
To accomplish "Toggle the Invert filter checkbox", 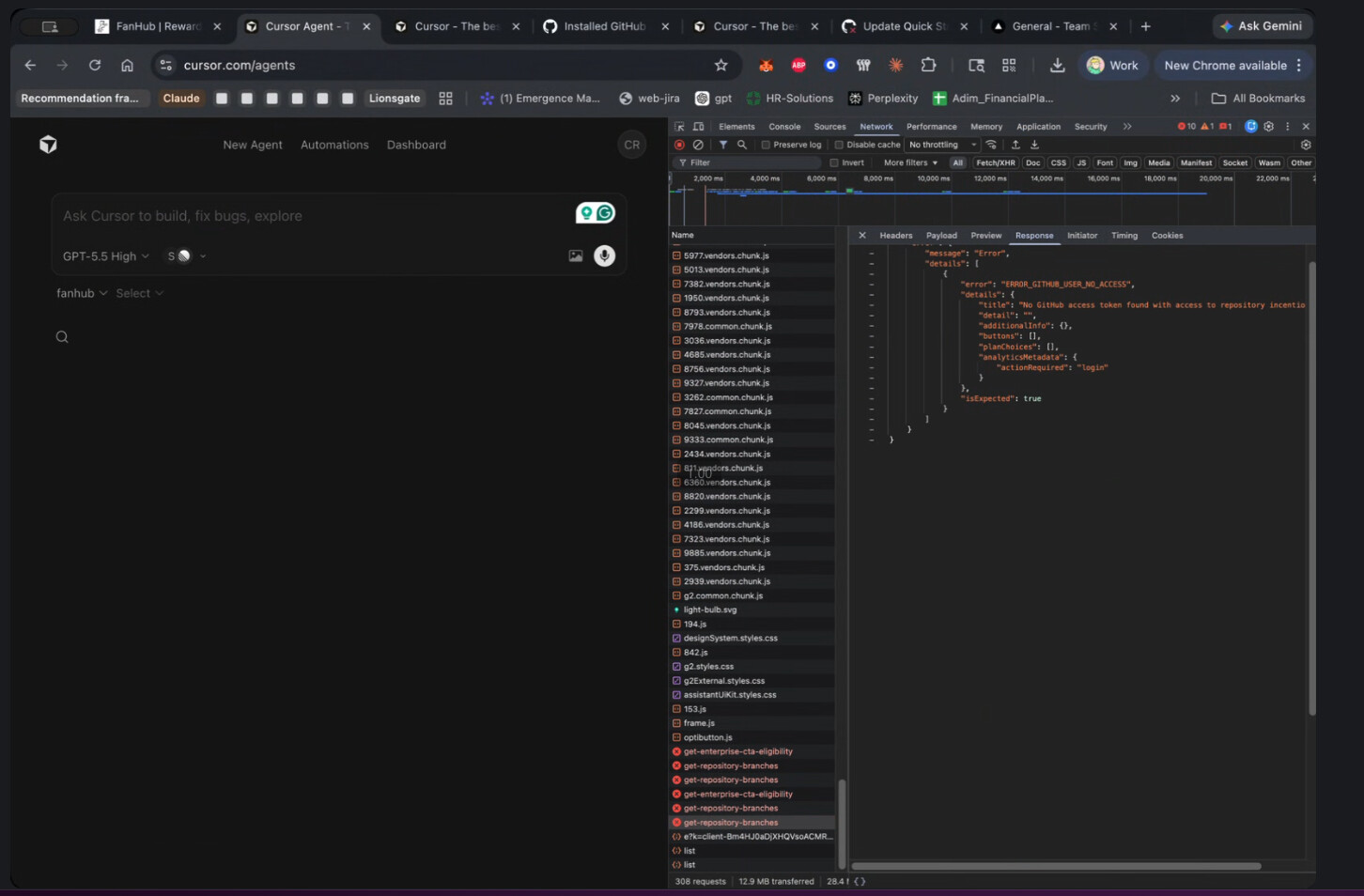I will pyautogui.click(x=833, y=162).
